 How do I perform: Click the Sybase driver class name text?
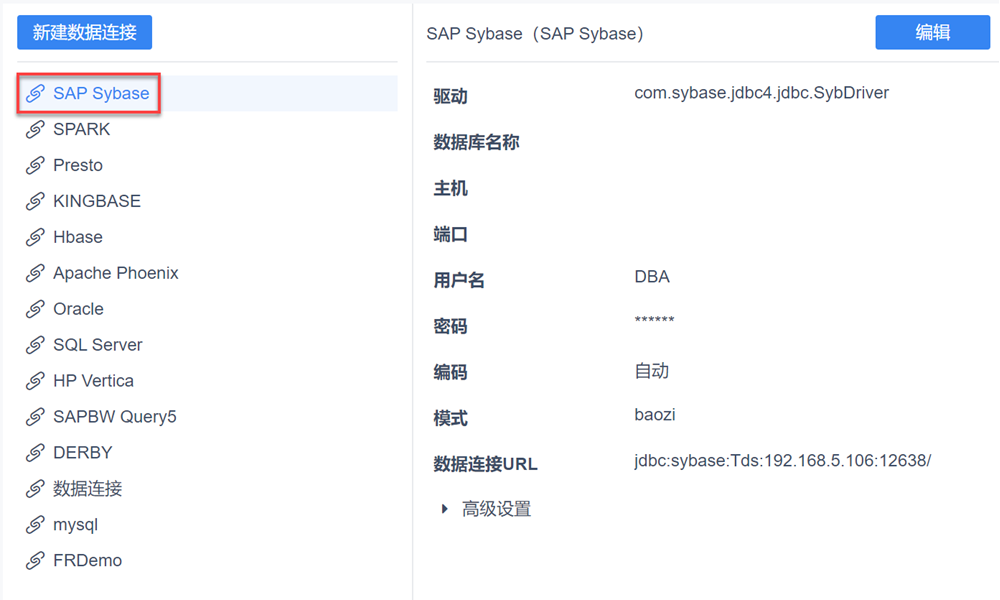coord(761,93)
